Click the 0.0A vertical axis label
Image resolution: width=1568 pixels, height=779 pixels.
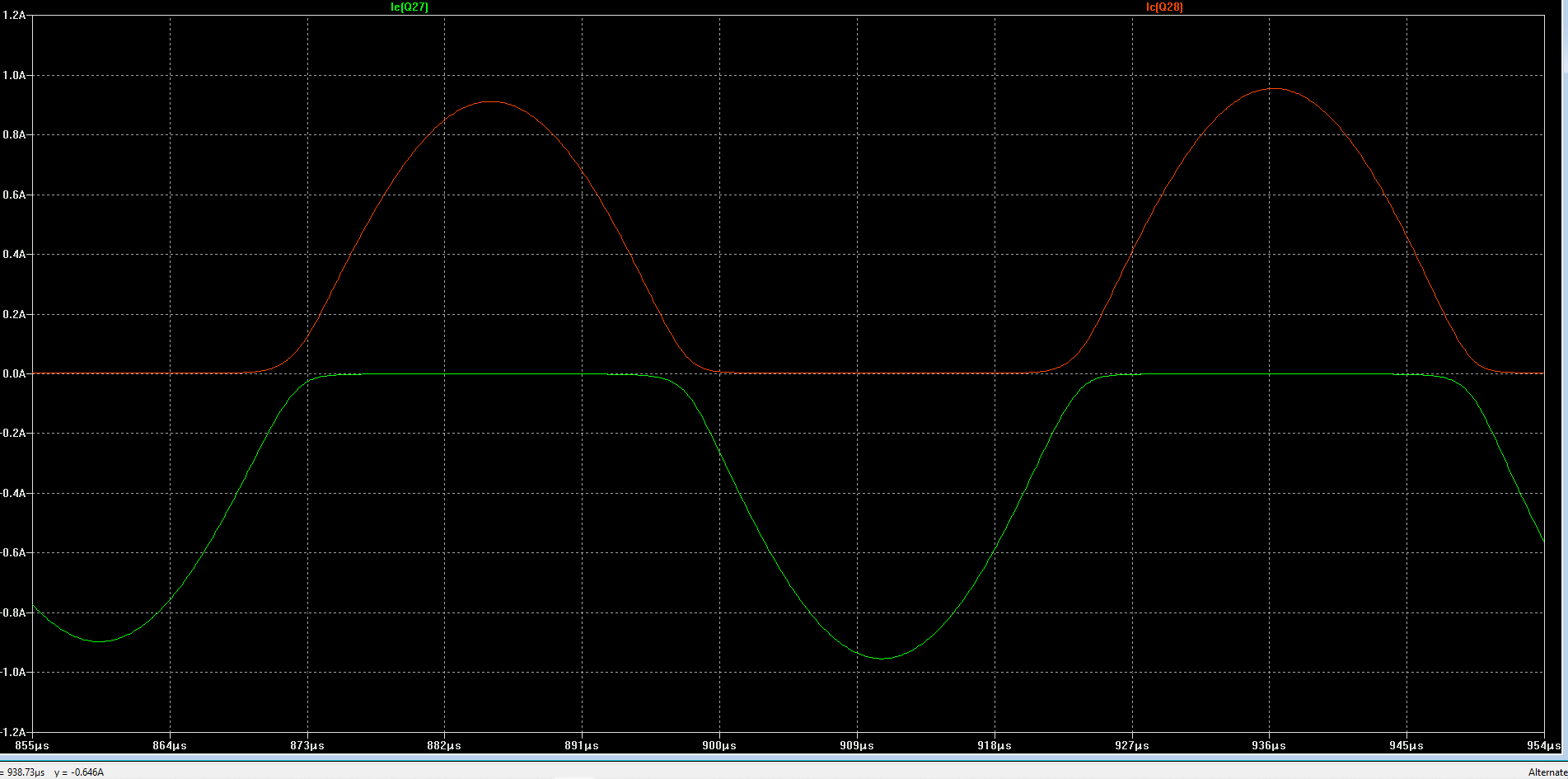(x=15, y=373)
